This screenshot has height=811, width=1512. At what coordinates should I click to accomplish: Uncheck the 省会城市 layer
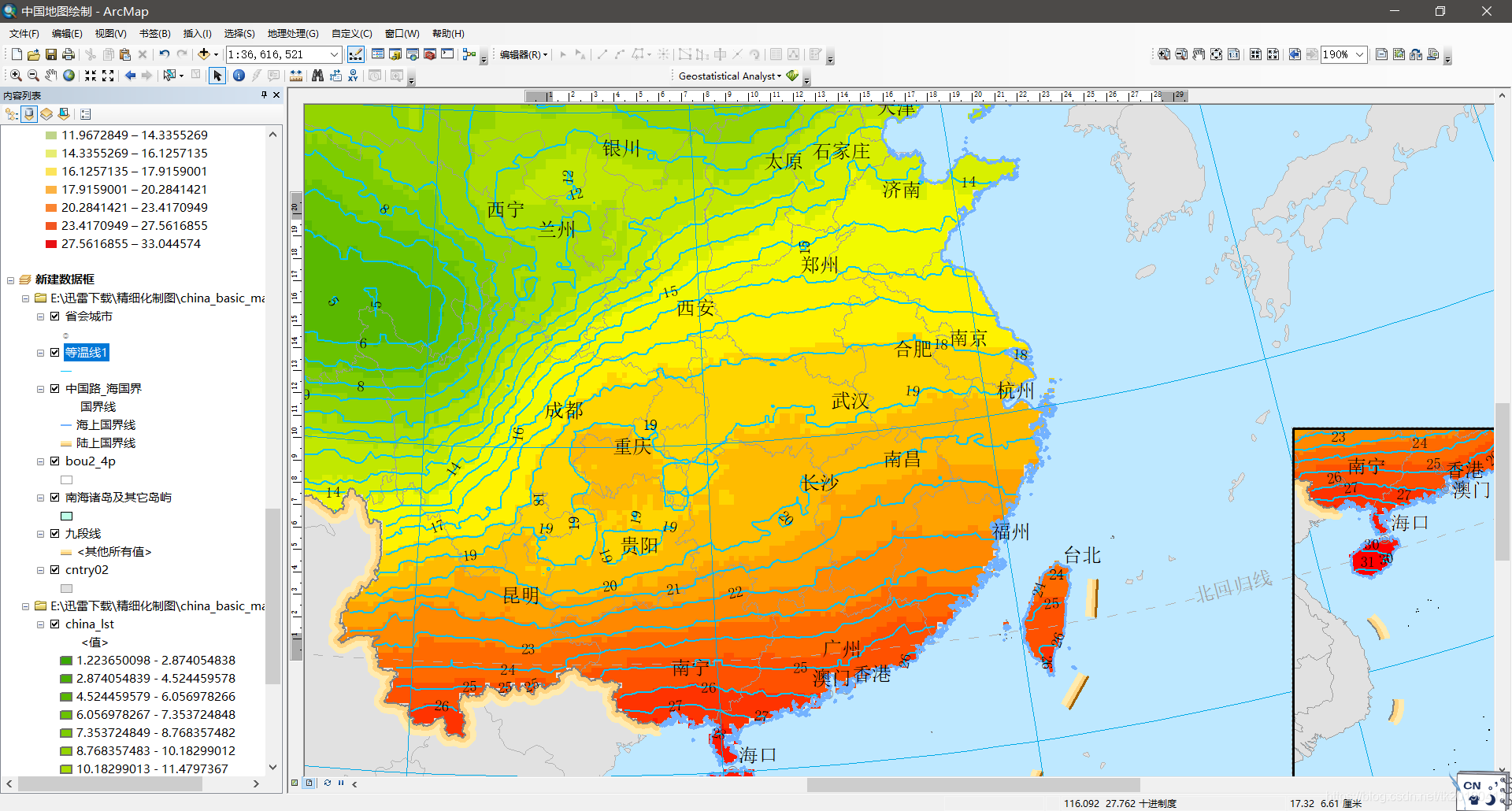[x=55, y=317]
